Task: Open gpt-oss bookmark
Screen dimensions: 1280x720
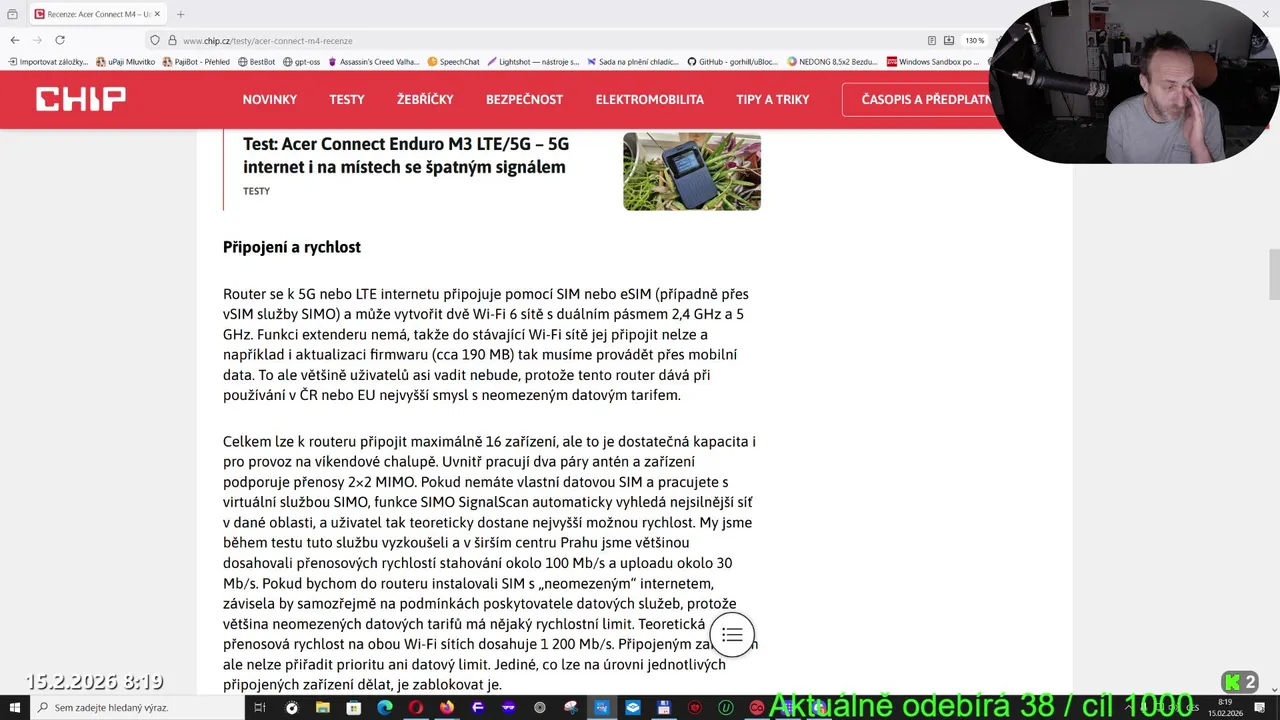Action: point(302,62)
